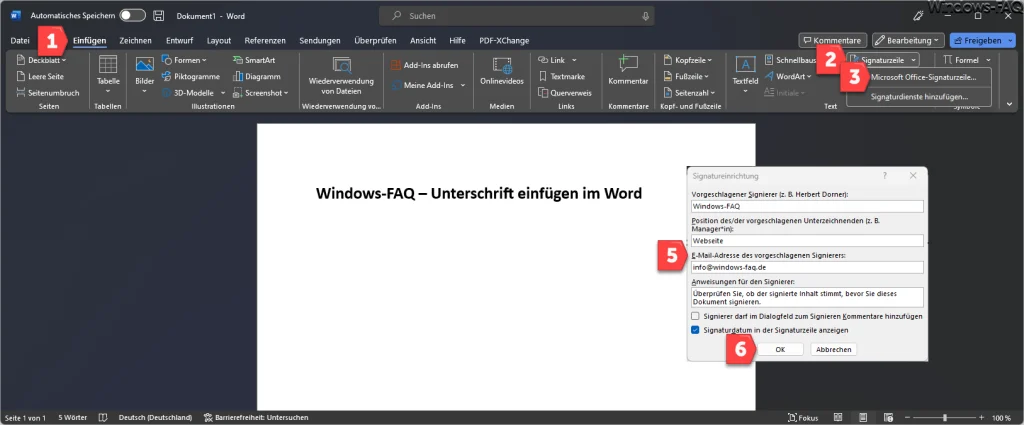The width and height of the screenshot is (1024, 425).
Task: Click the Kommentar new comment icon
Action: tap(628, 64)
